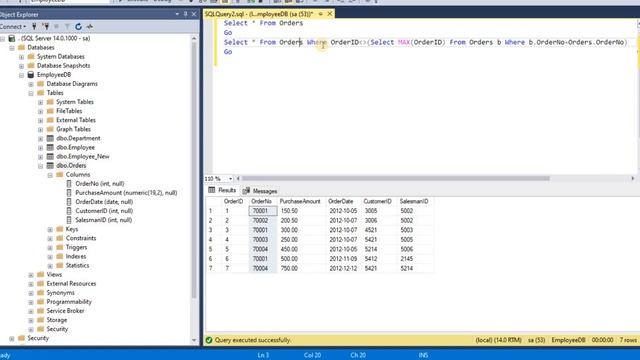Select the Keys folder under dbo.Orders
This screenshot has height=360, width=640.
tap(72, 229)
